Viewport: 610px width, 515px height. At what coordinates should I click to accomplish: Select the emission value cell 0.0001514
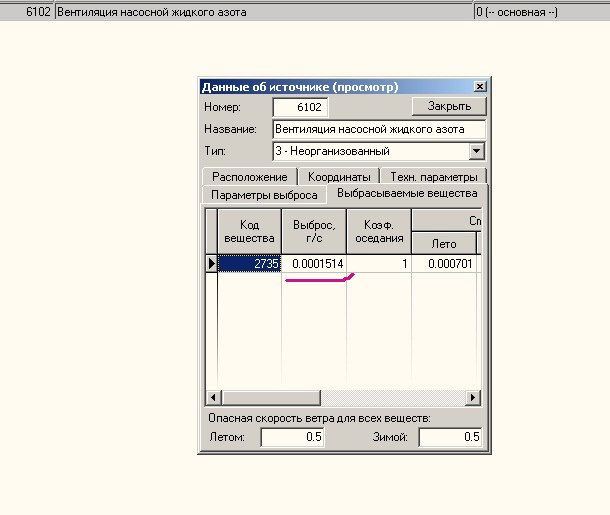[313, 263]
